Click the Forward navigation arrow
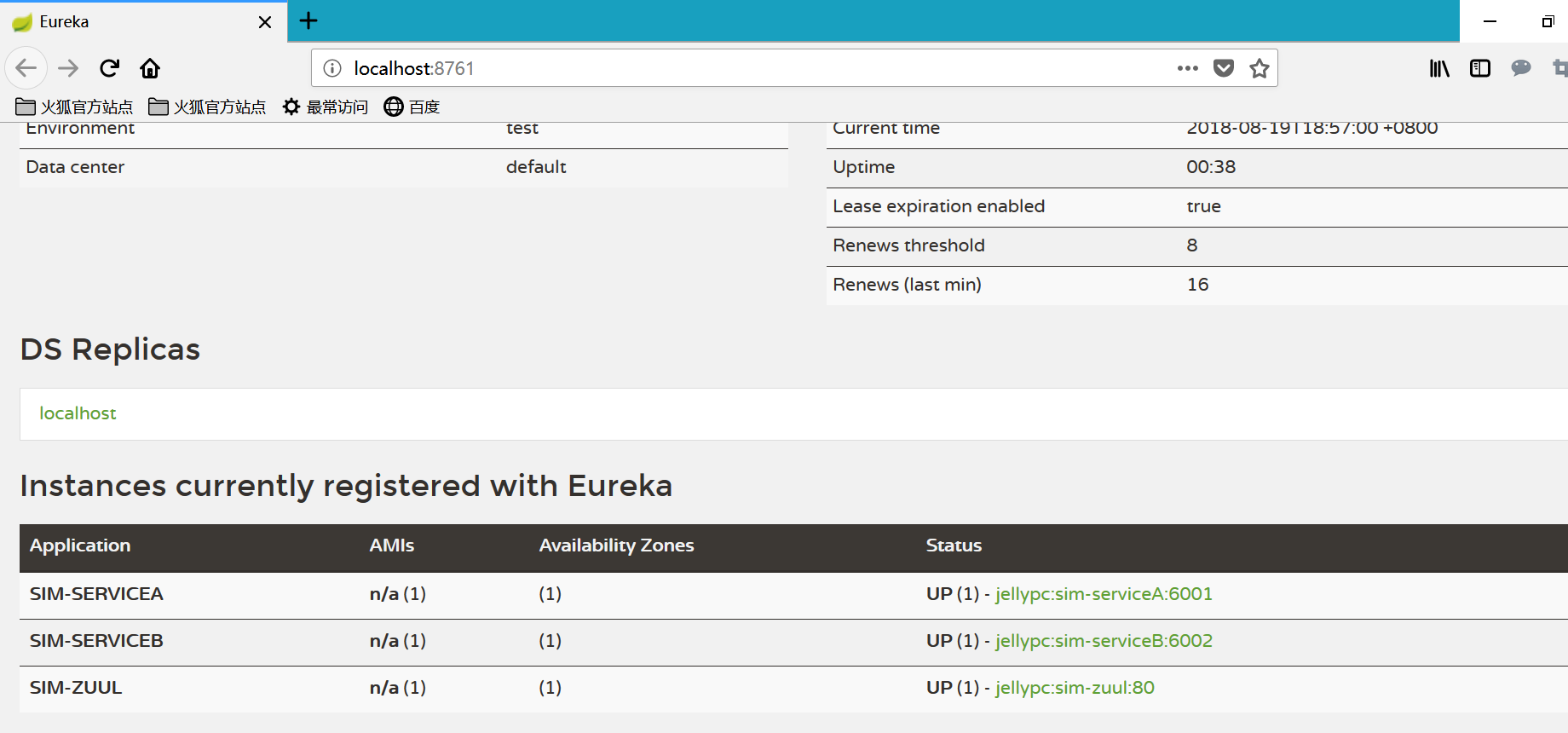This screenshot has height=733, width=1568. click(68, 68)
